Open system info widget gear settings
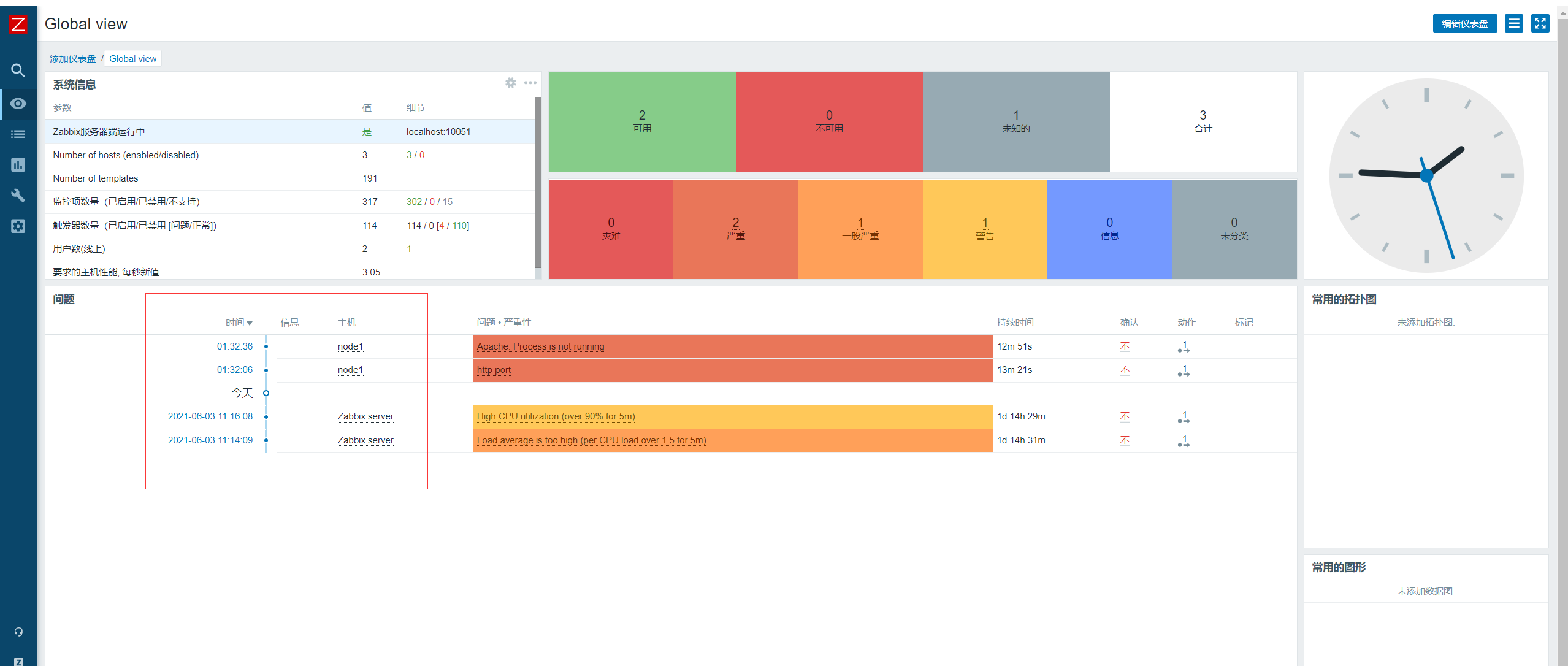The height and width of the screenshot is (666, 1568). [510, 83]
